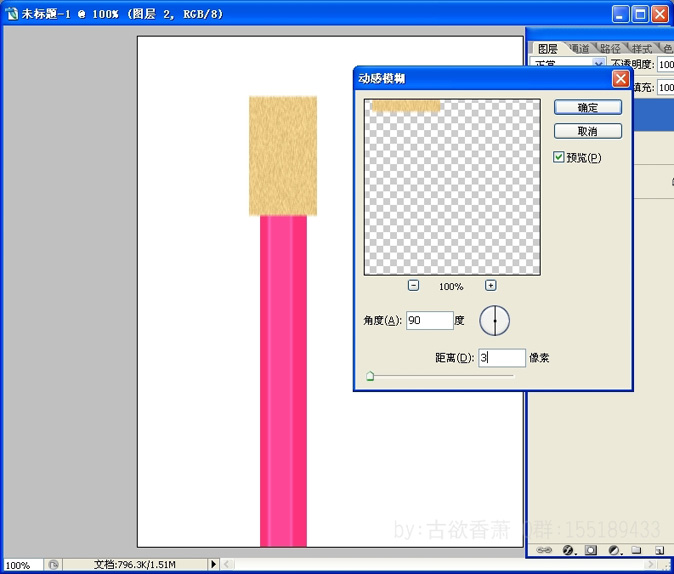The image size is (674, 574).
Task: Click the create new layer icon
Action: (659, 550)
